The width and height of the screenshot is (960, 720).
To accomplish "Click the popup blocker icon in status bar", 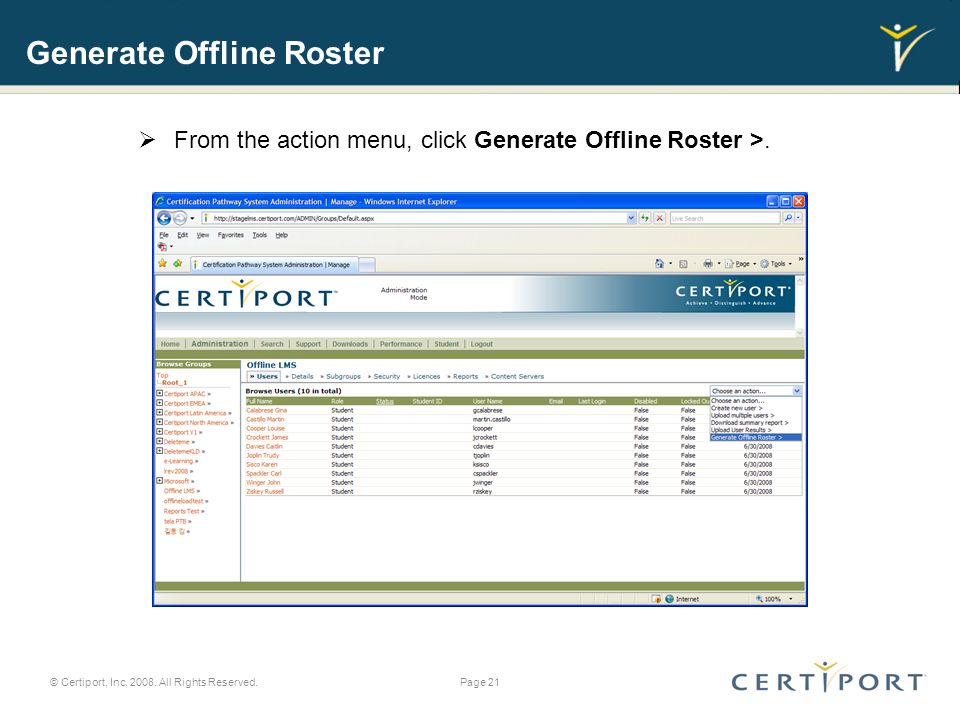I will tap(656, 599).
